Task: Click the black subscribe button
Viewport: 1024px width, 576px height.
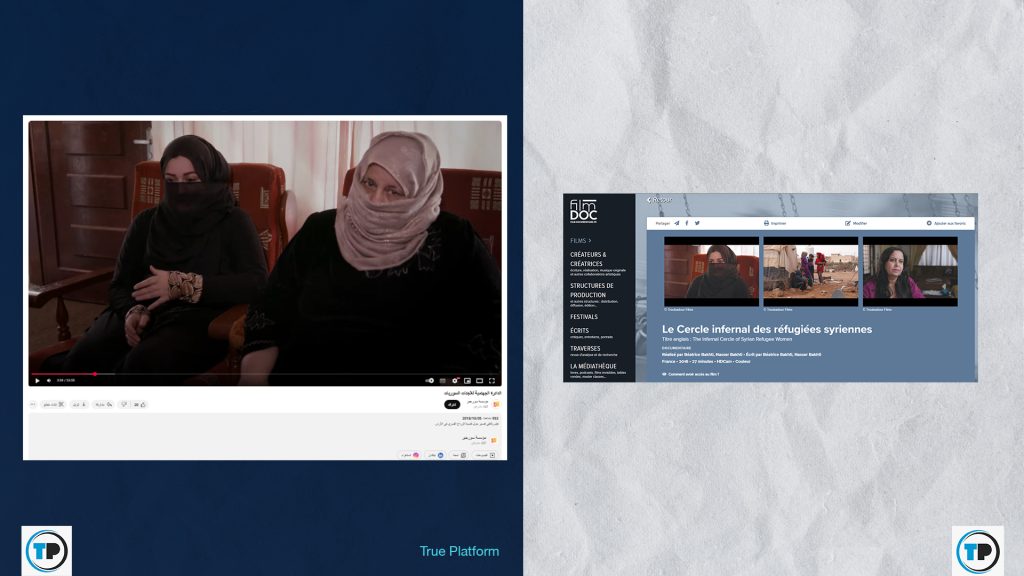Action: tap(452, 404)
